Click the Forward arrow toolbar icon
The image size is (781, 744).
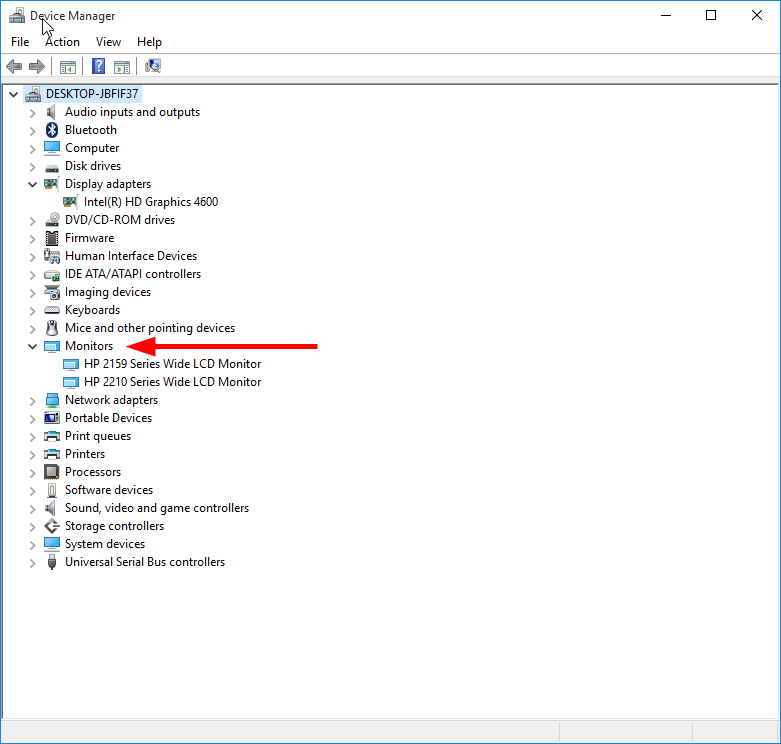click(37, 66)
